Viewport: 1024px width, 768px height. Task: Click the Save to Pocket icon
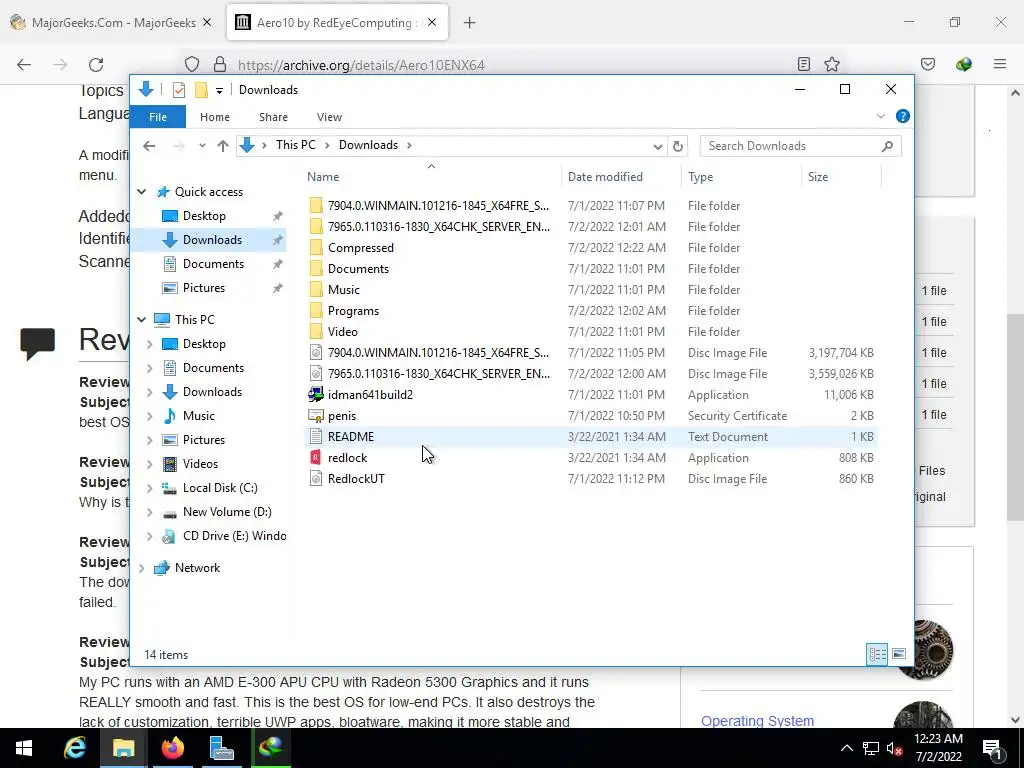928,64
